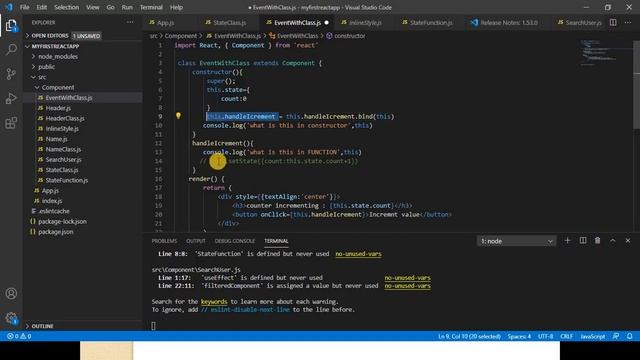Open notifications bell in status bar
The image size is (640, 360).
[629, 336]
